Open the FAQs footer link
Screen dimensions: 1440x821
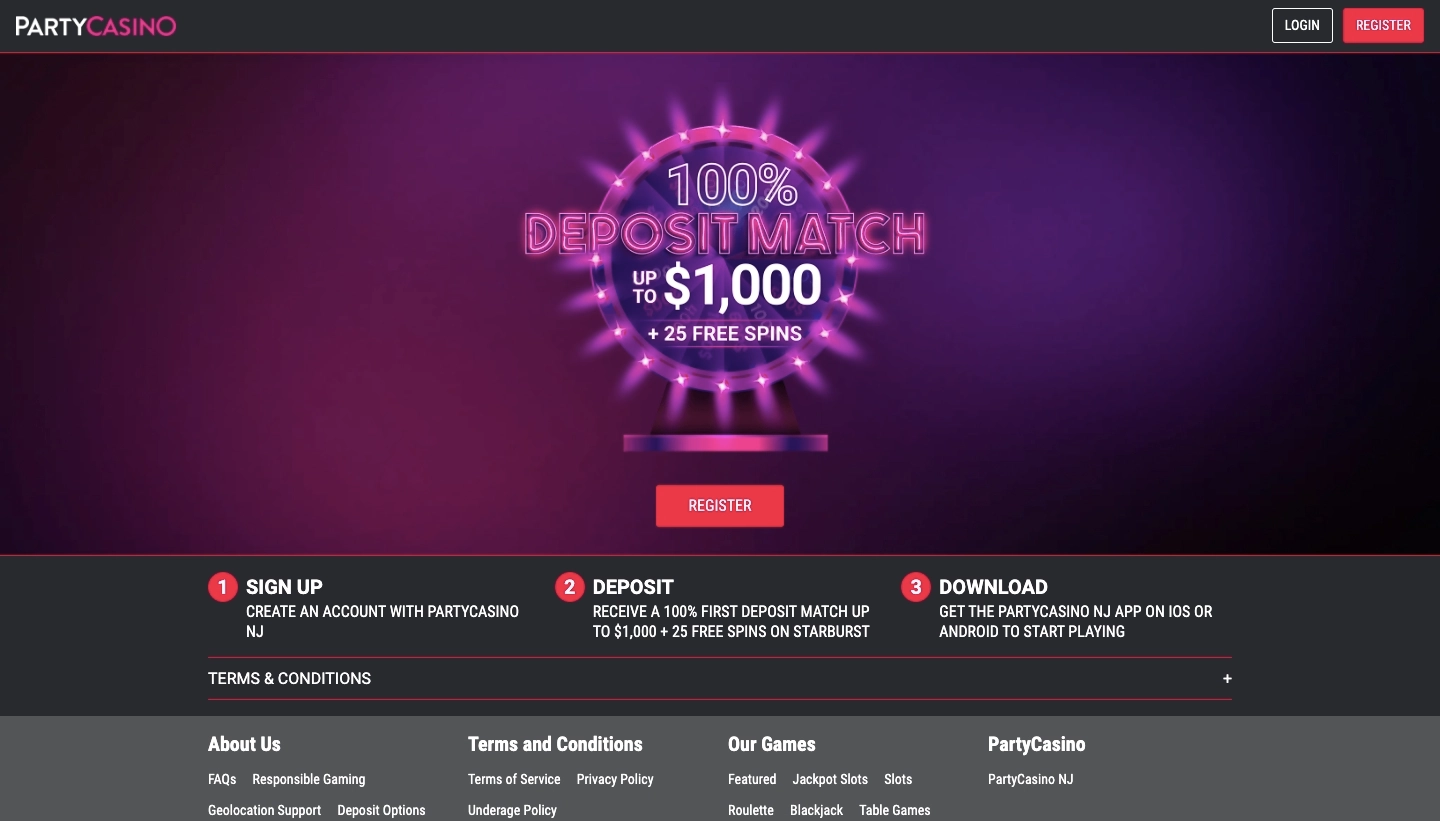222,779
